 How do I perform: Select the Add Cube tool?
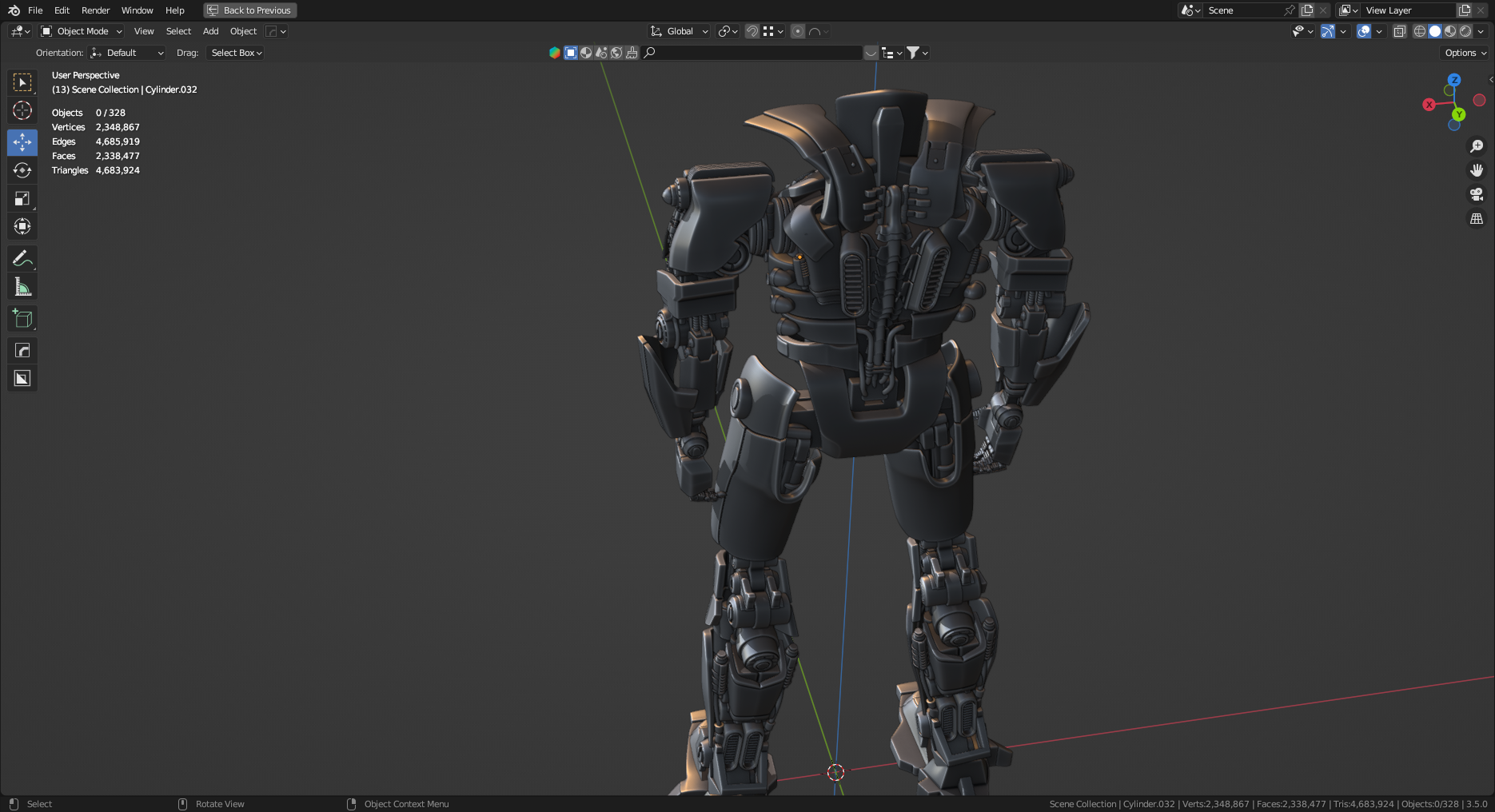click(22, 318)
